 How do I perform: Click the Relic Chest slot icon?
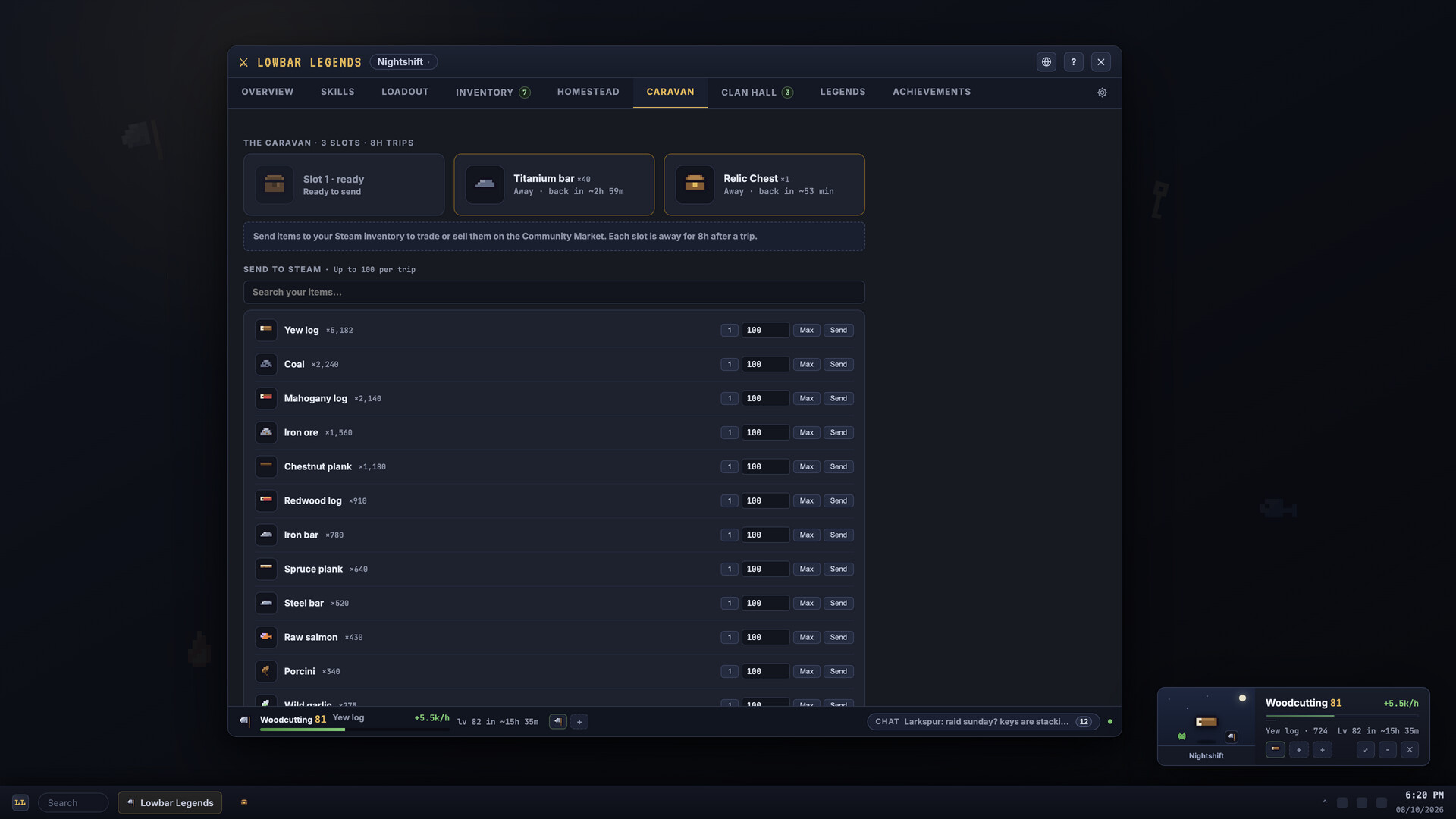(695, 184)
